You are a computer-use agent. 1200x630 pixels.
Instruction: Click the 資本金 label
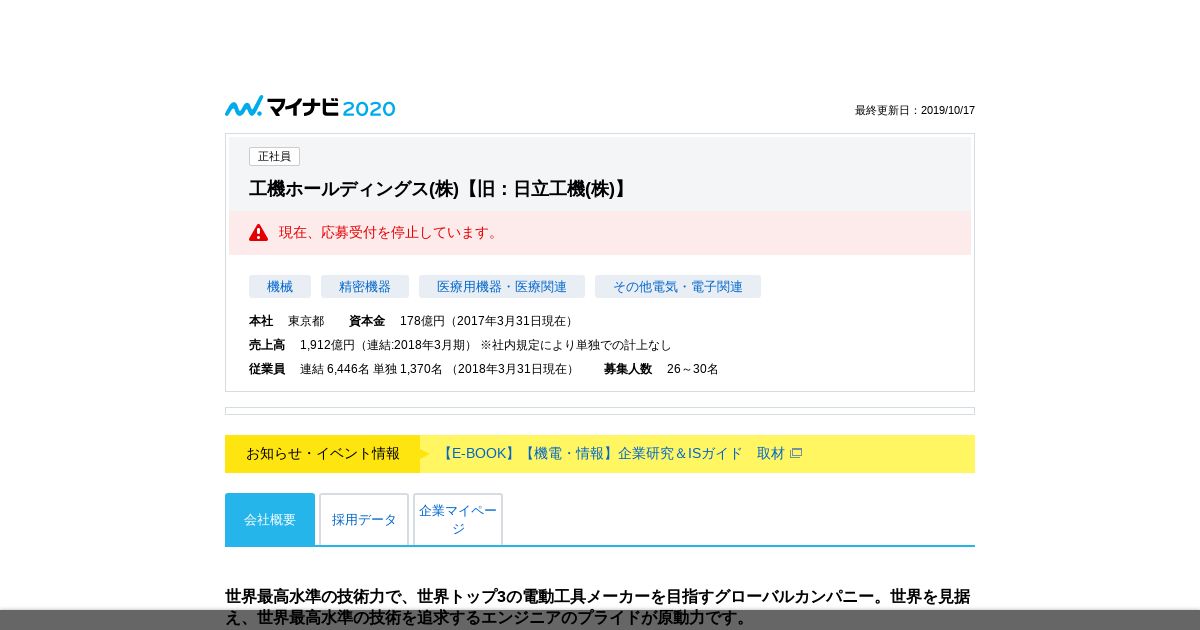tap(367, 321)
